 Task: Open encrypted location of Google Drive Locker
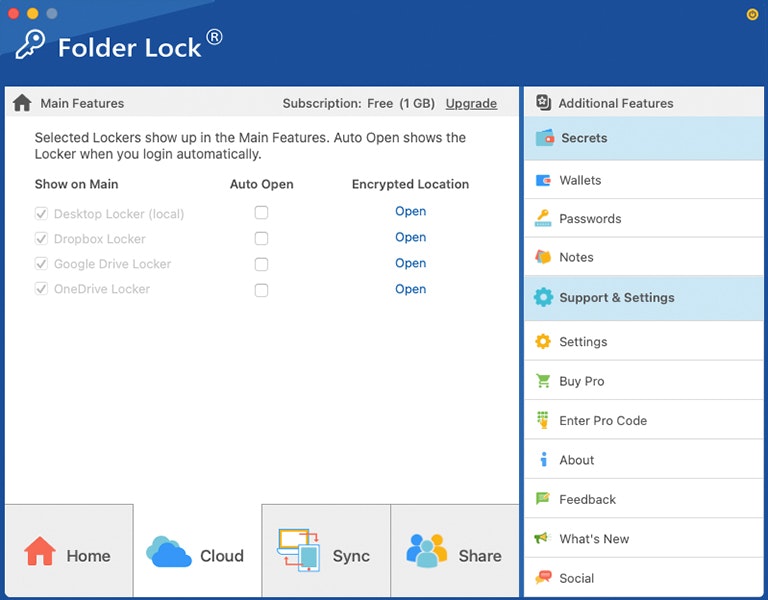pyautogui.click(x=410, y=263)
